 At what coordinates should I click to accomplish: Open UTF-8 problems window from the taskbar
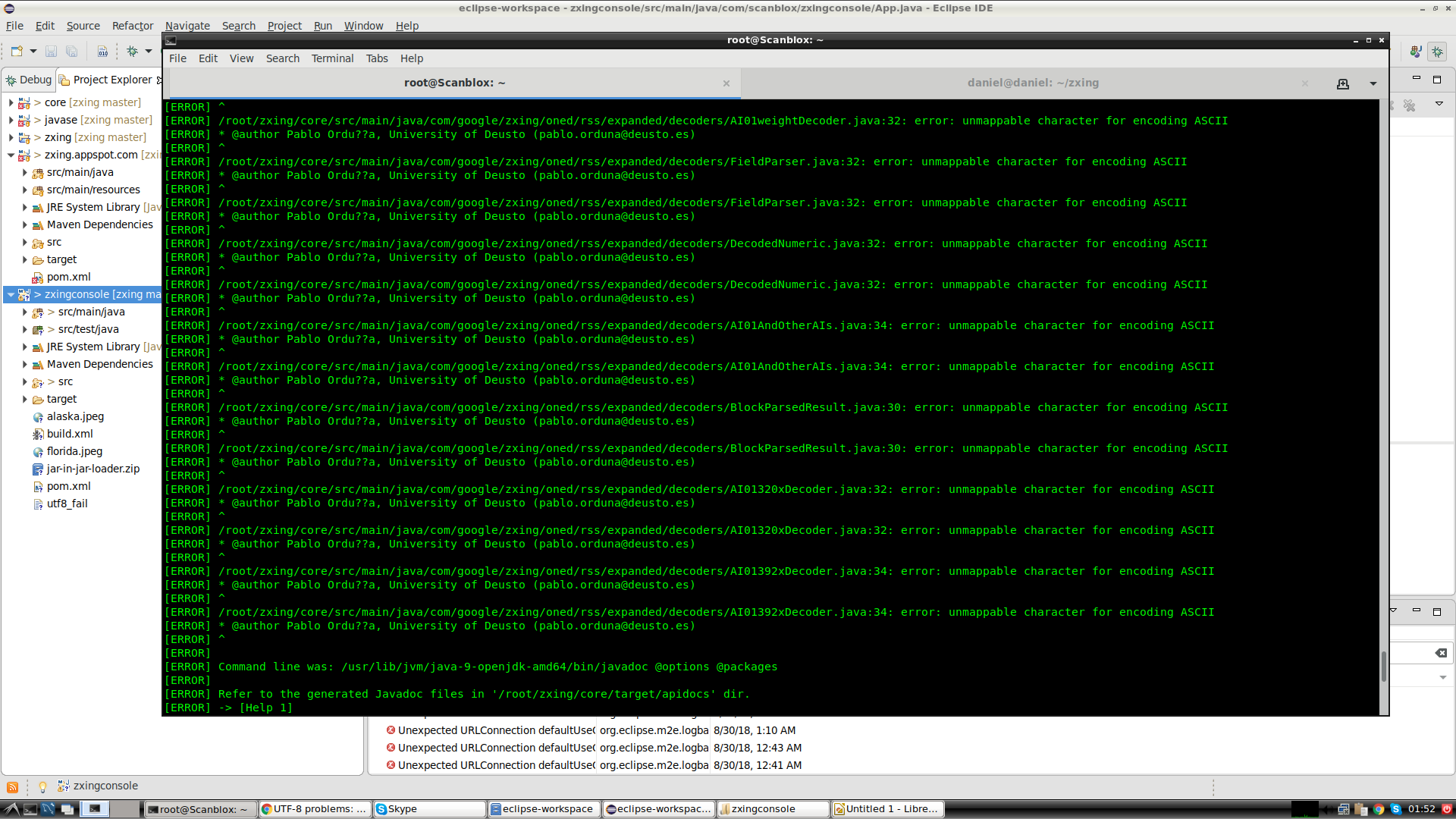(313, 808)
